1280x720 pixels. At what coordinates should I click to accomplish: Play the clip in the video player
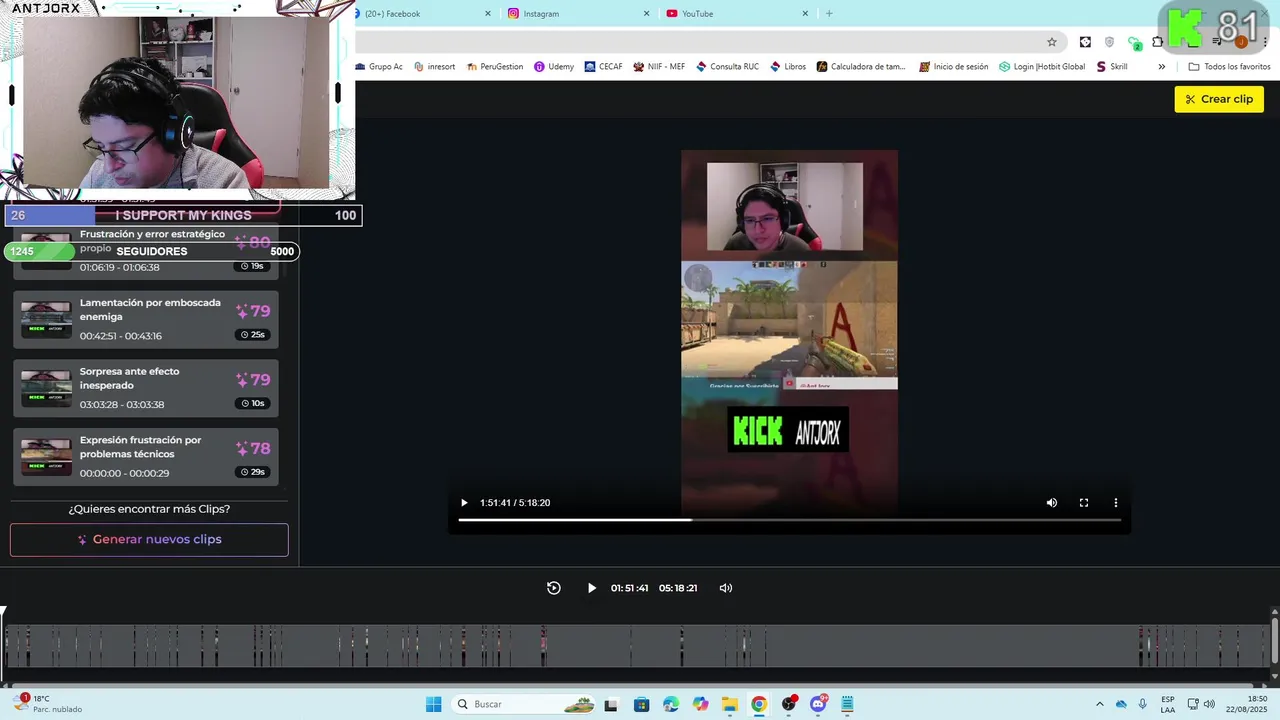(464, 503)
